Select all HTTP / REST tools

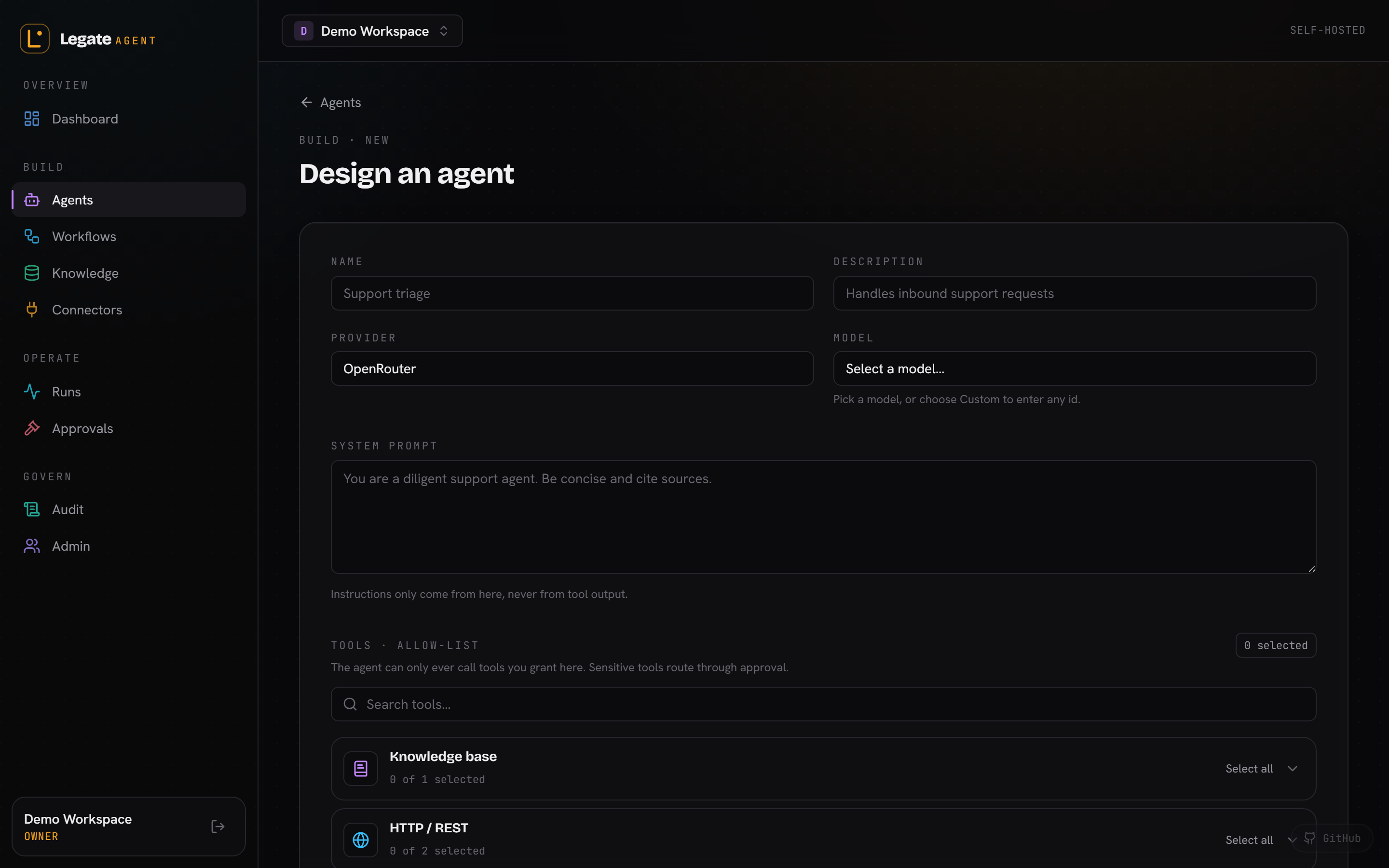[1249, 840]
